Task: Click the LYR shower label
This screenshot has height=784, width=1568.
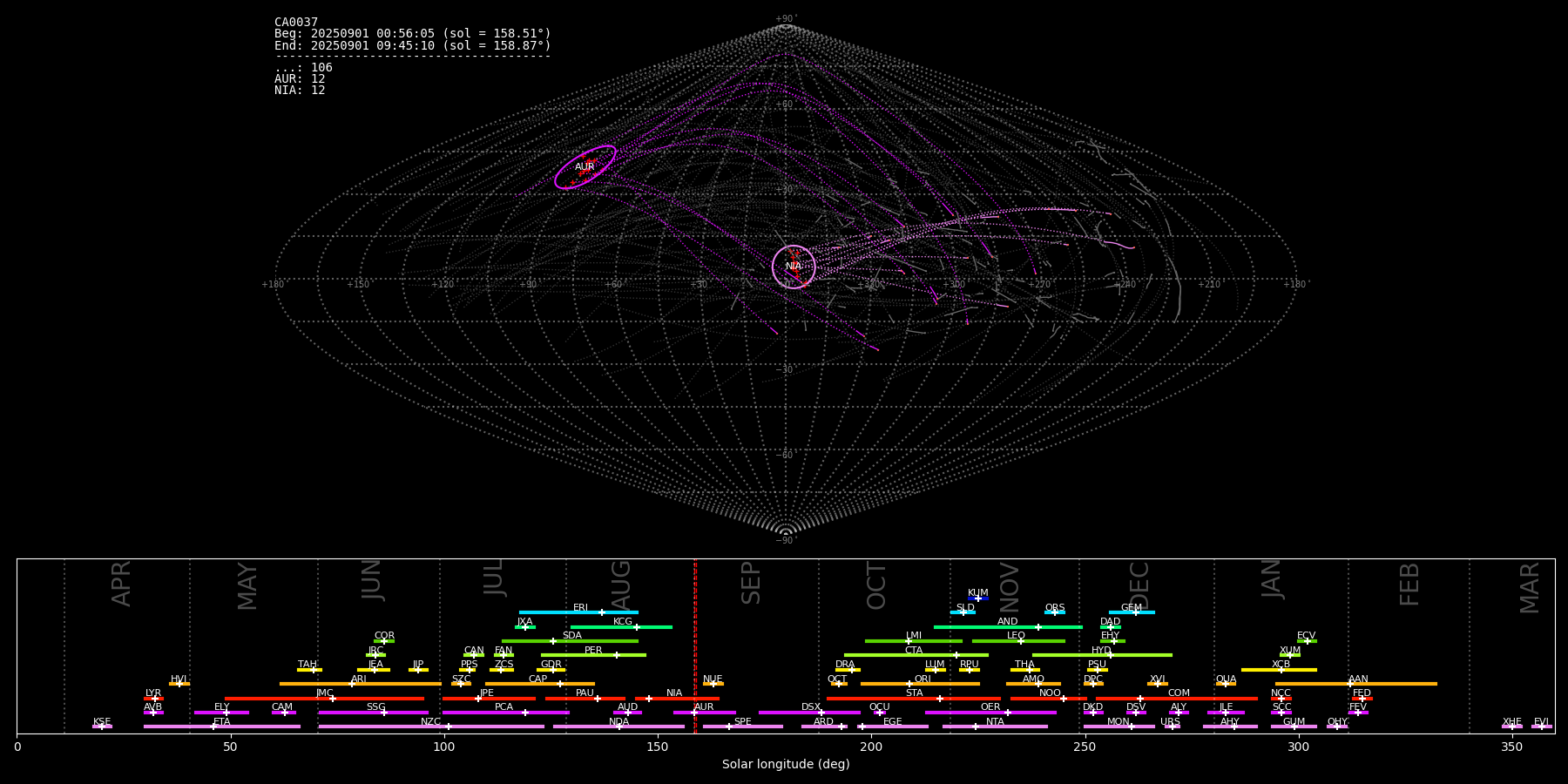Action: tap(153, 693)
